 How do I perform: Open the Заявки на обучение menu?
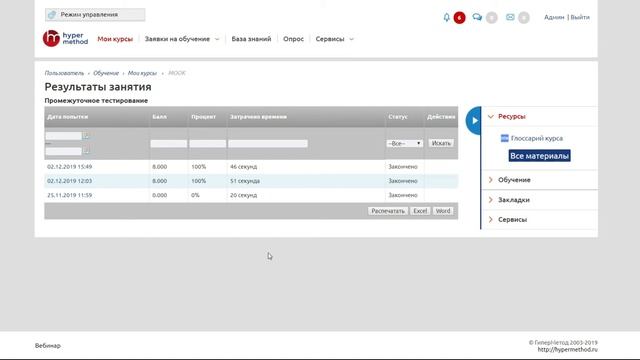click(177, 39)
